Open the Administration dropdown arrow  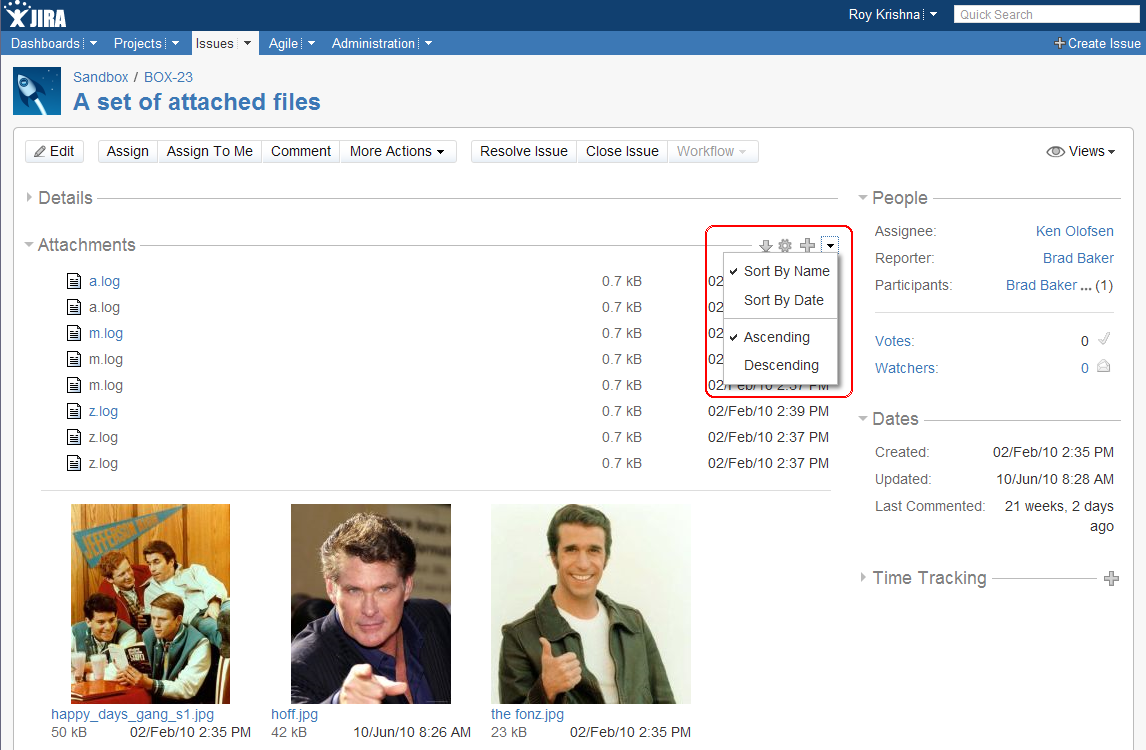click(x=428, y=43)
